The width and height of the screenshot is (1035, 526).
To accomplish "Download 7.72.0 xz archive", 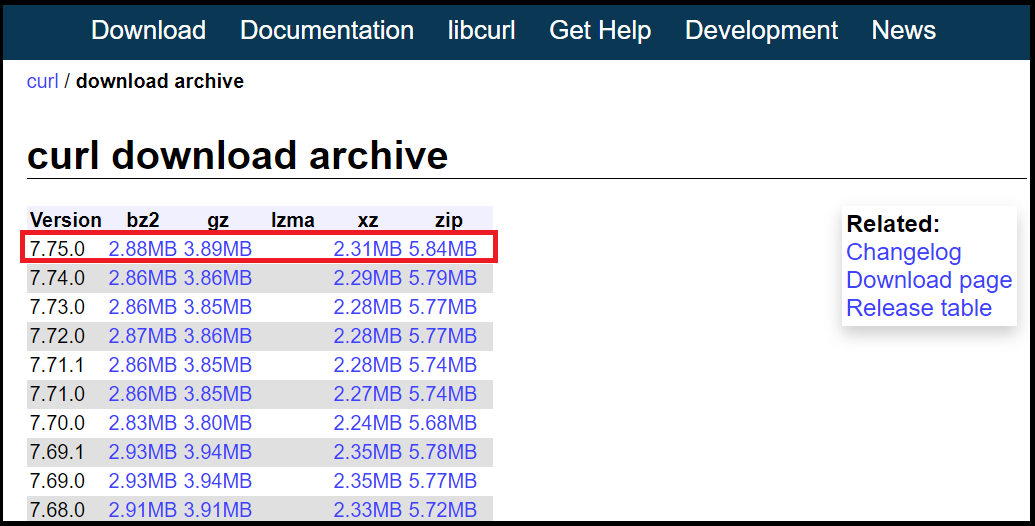I will (368, 336).
